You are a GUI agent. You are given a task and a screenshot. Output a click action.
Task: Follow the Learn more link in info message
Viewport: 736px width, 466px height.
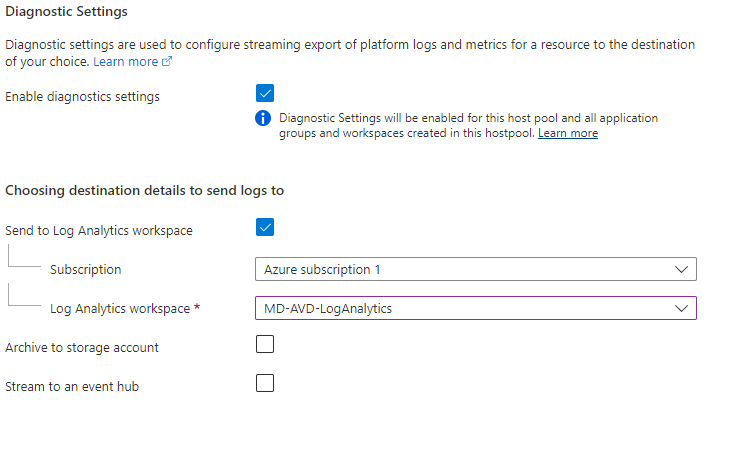point(567,133)
